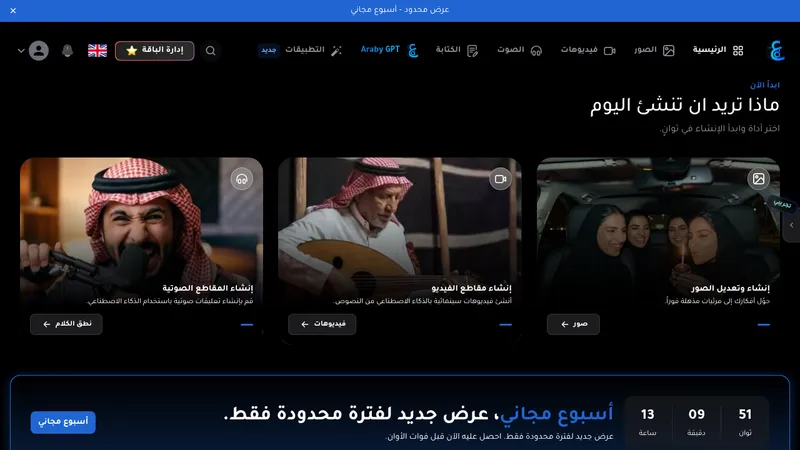Expand the side panel arrow at right edge
The width and height of the screenshot is (800, 450).
pyautogui.click(x=791, y=225)
